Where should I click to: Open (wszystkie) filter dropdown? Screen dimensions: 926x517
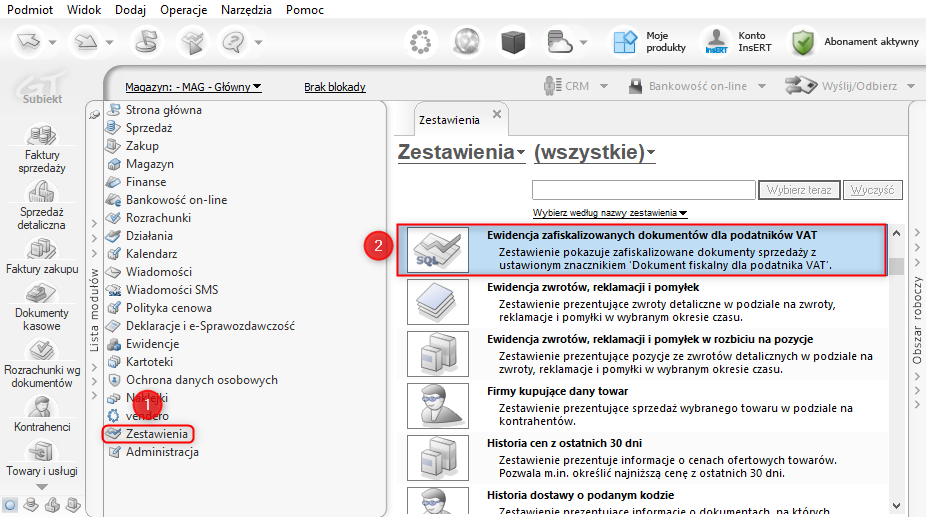595,152
